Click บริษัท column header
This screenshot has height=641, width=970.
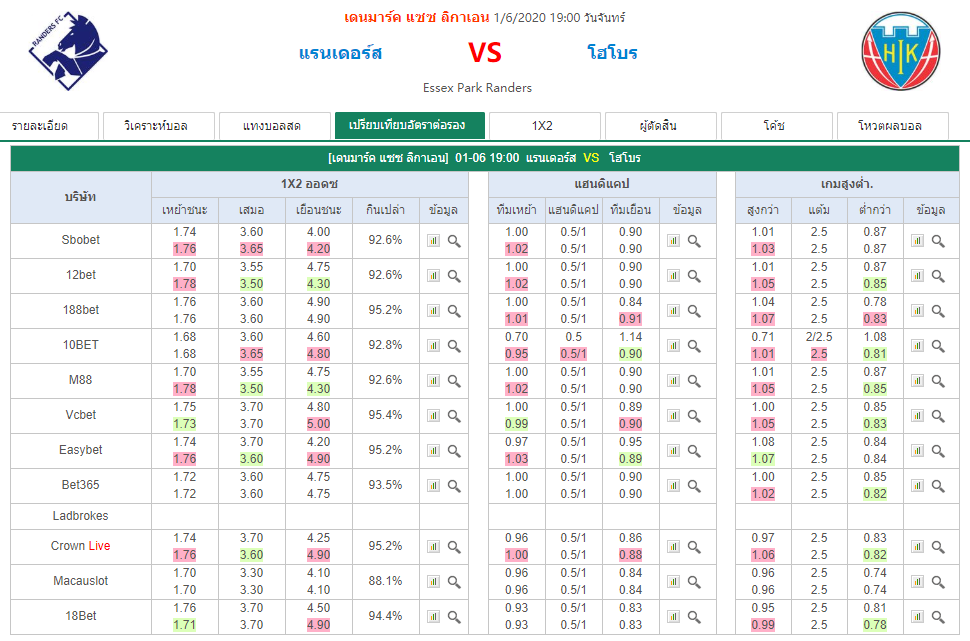point(80,197)
